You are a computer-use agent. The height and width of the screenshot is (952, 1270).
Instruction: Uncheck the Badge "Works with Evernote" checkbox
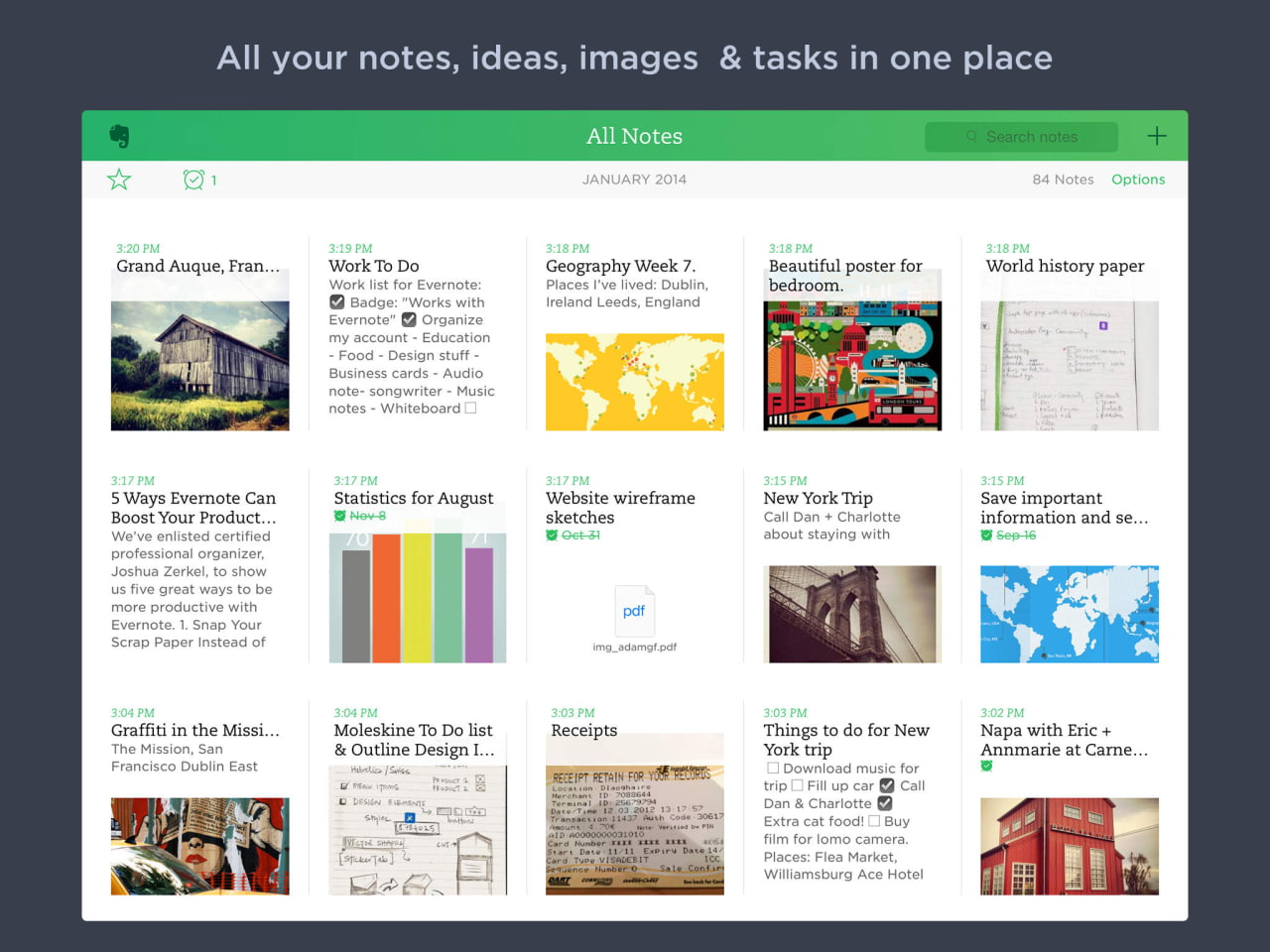pyautogui.click(x=337, y=302)
